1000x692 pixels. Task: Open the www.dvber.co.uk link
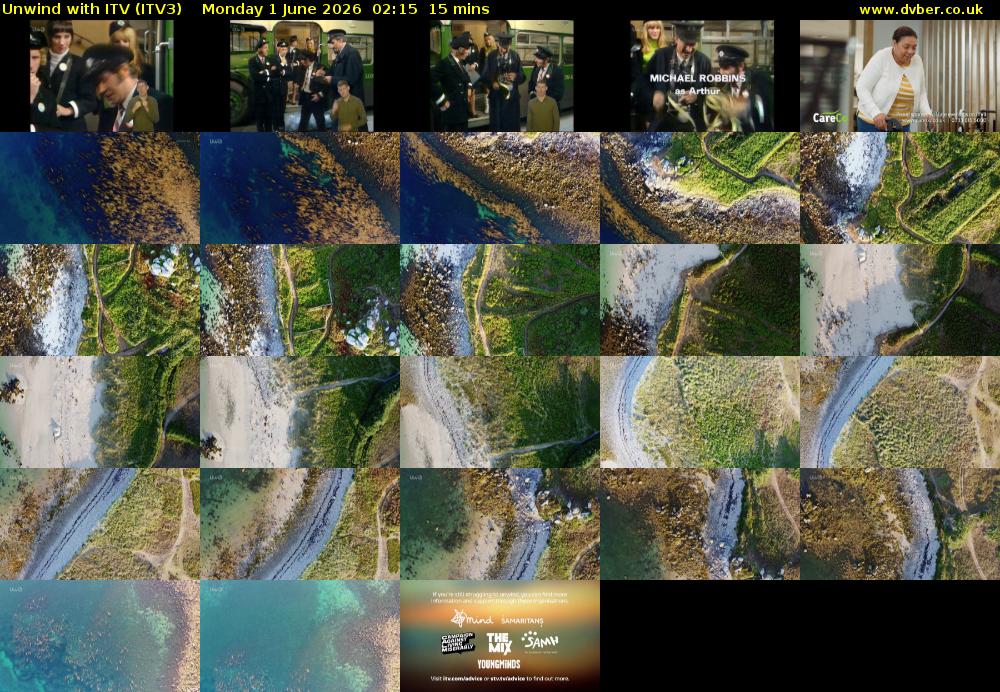pos(921,10)
